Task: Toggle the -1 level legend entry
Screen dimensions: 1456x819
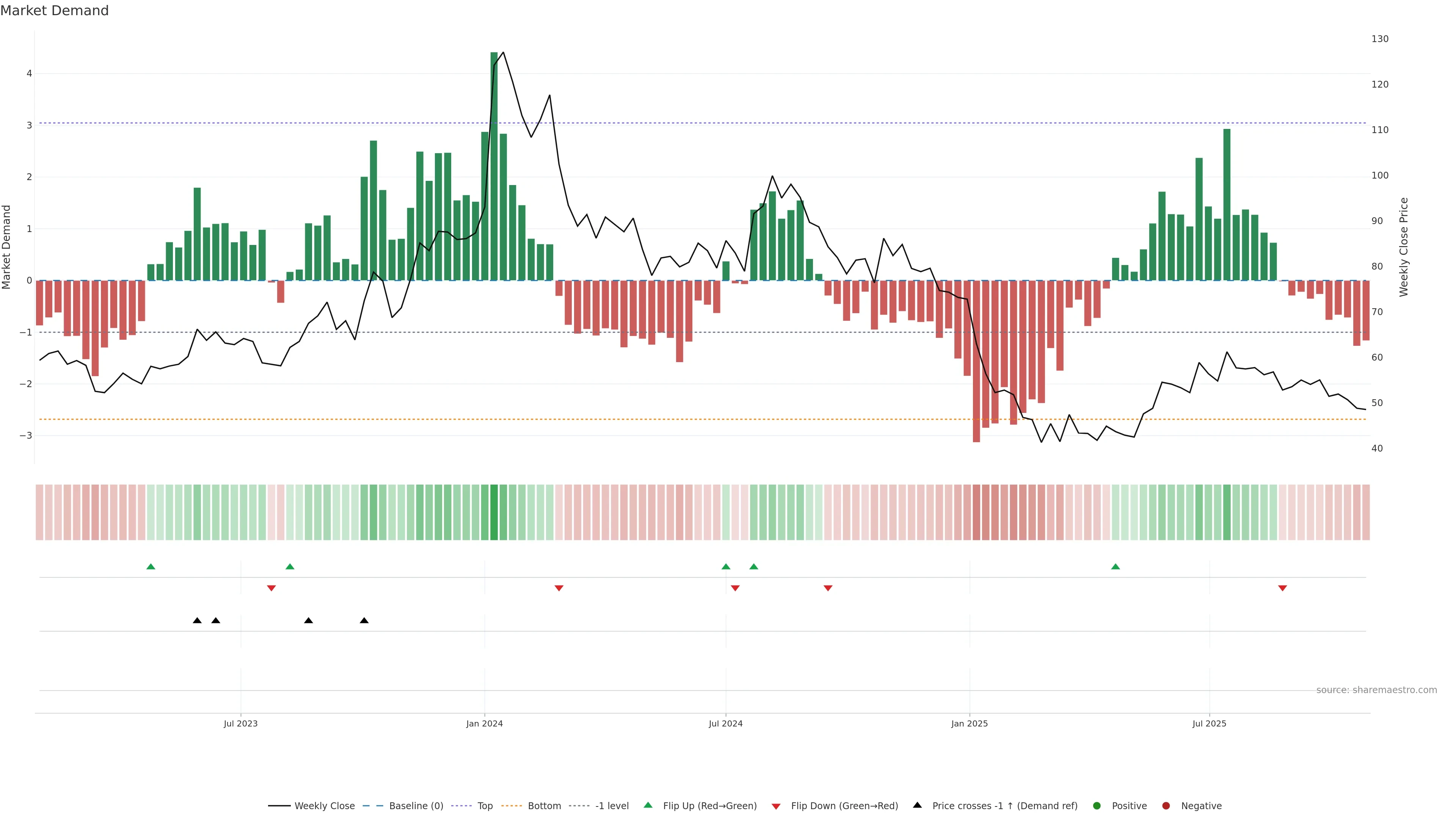Action: click(x=612, y=805)
